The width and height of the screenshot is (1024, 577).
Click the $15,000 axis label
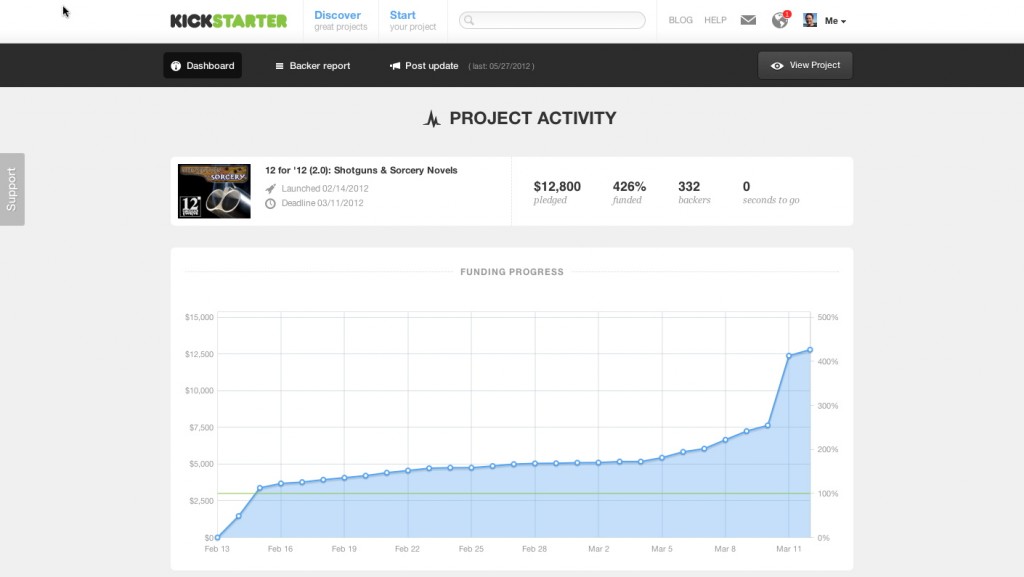199,317
